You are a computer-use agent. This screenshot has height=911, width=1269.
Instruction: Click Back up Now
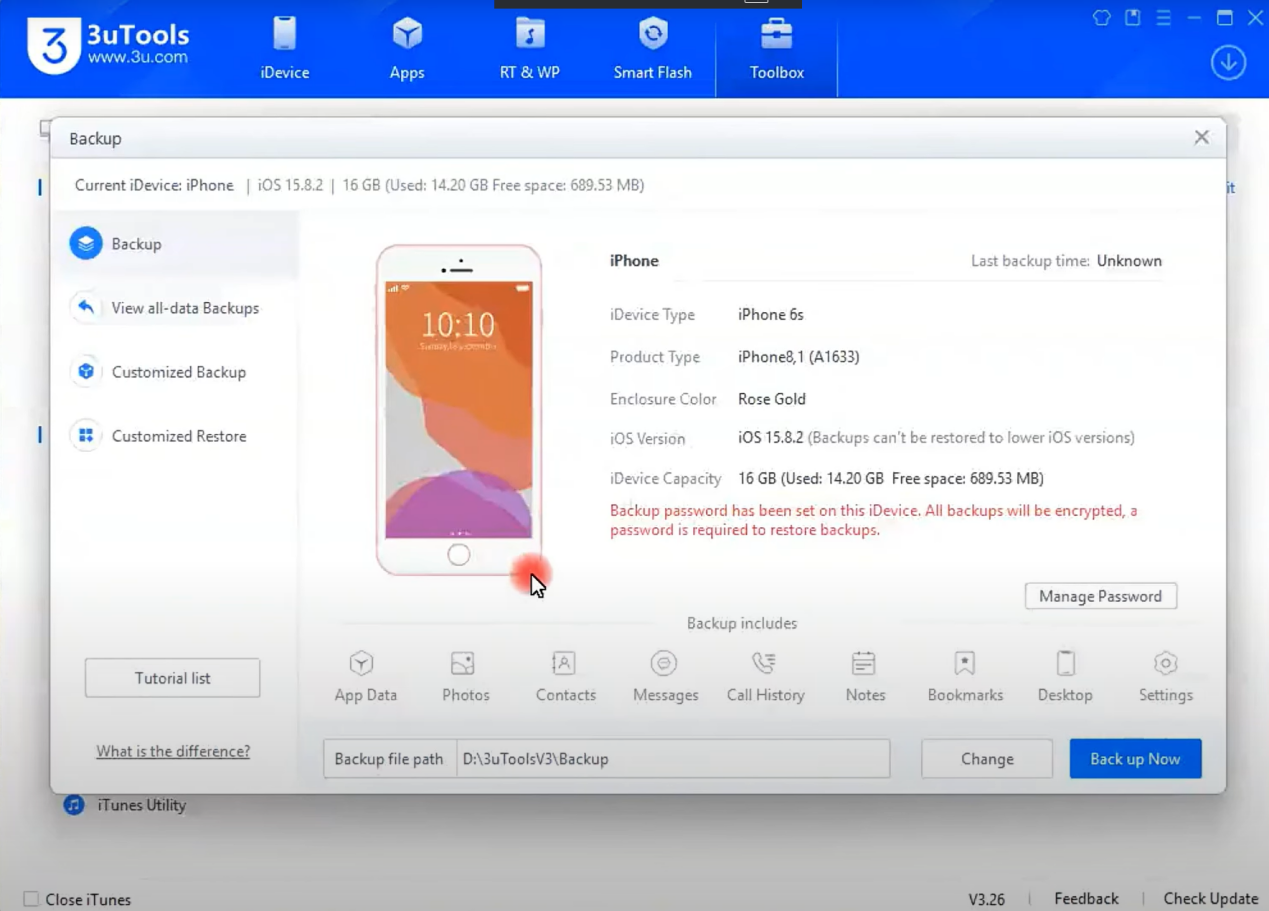coord(1135,759)
